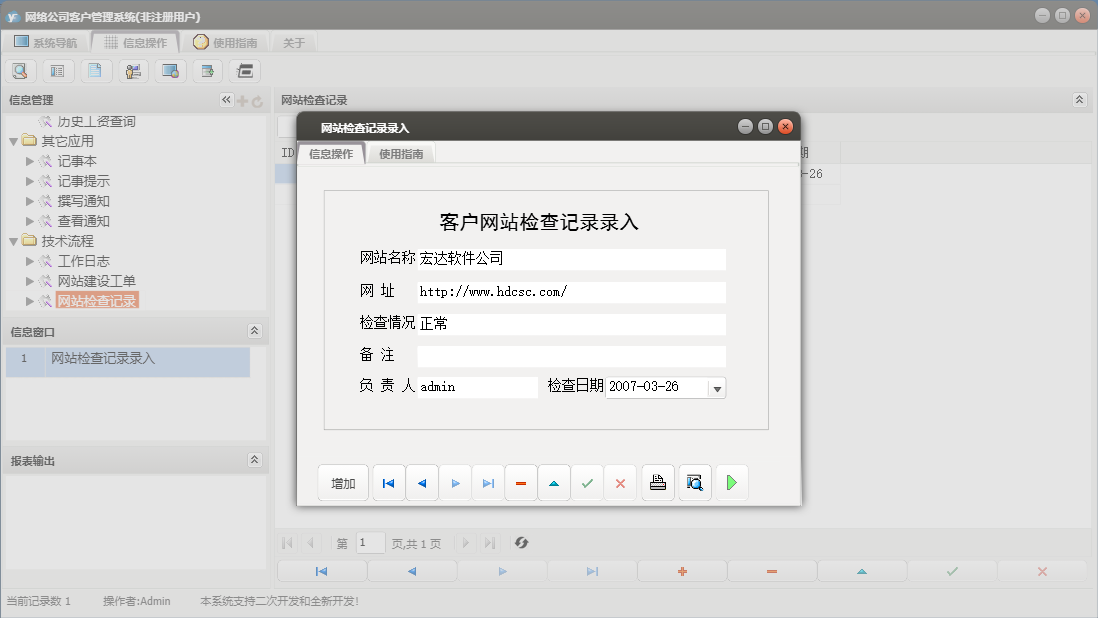Image resolution: width=1098 pixels, height=618 pixels.
Task: Click the document toolbar icon
Action: pos(94,70)
